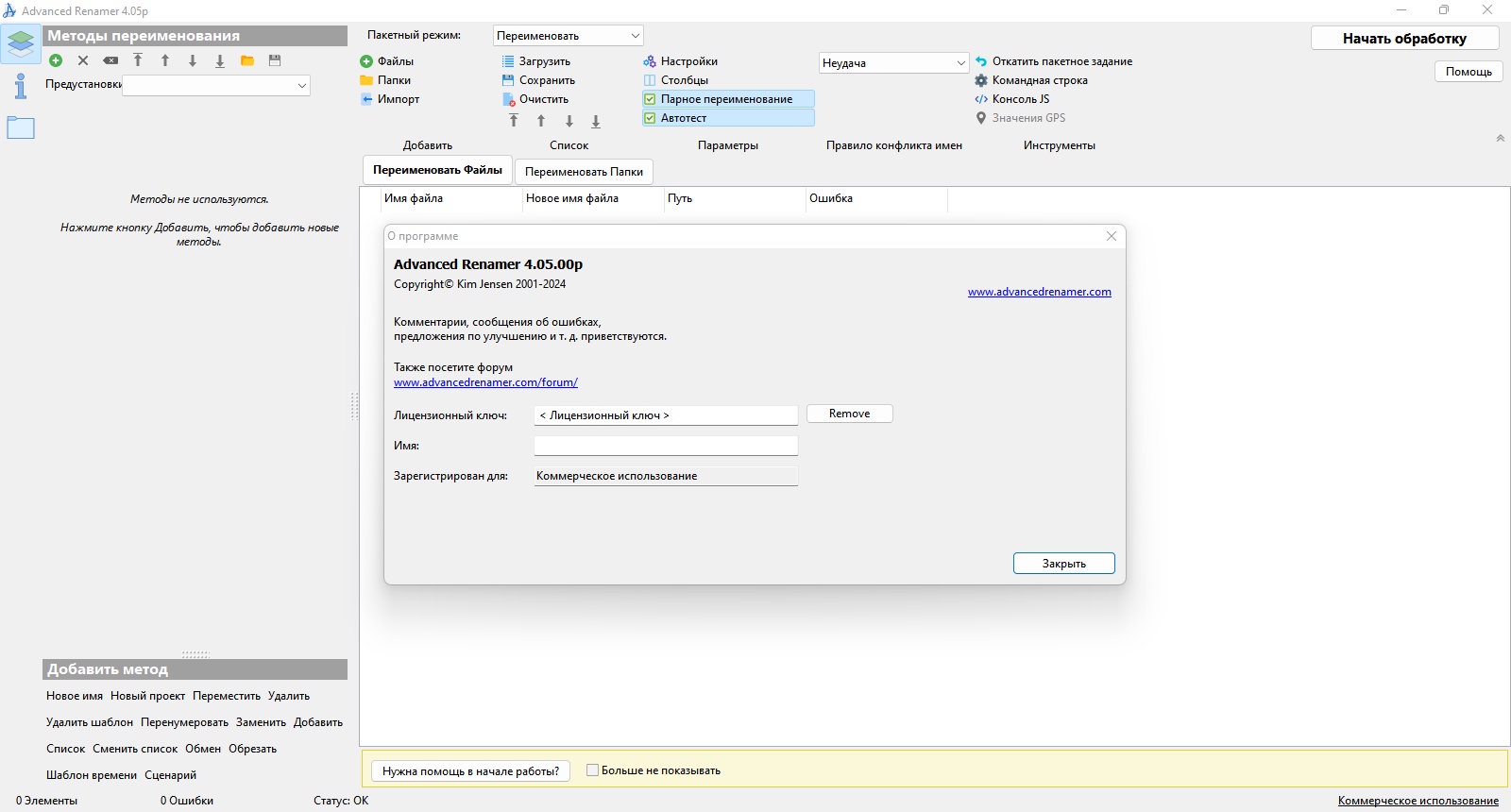
Task: Collapse the ribbon with the chevron
Action: click(x=1500, y=138)
